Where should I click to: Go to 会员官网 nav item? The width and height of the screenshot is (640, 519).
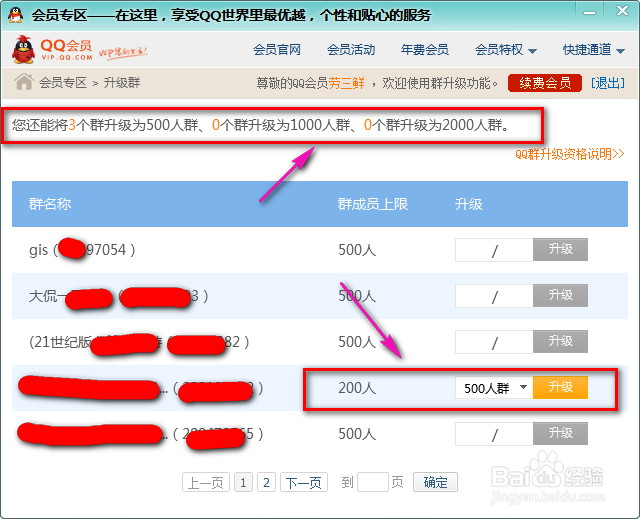coord(277,50)
